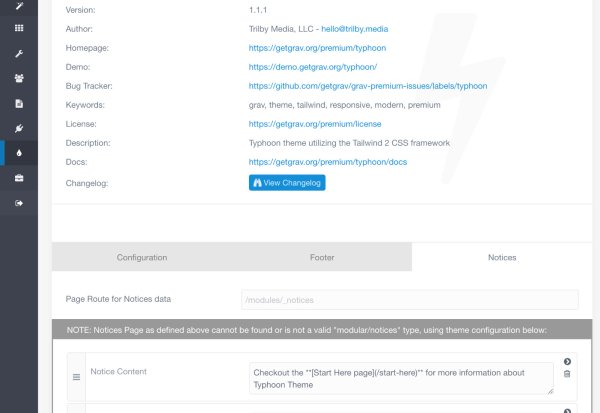This screenshot has height=413, width=600.
Task: Open Plugins plug icon in sidebar
Action: [19, 128]
